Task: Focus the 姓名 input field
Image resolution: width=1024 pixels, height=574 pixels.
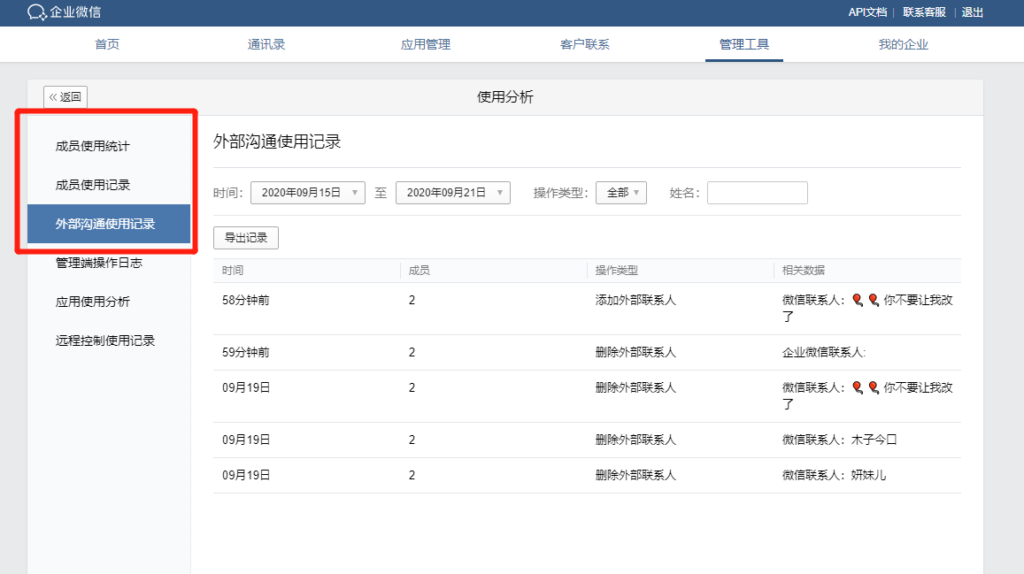Action: point(757,193)
